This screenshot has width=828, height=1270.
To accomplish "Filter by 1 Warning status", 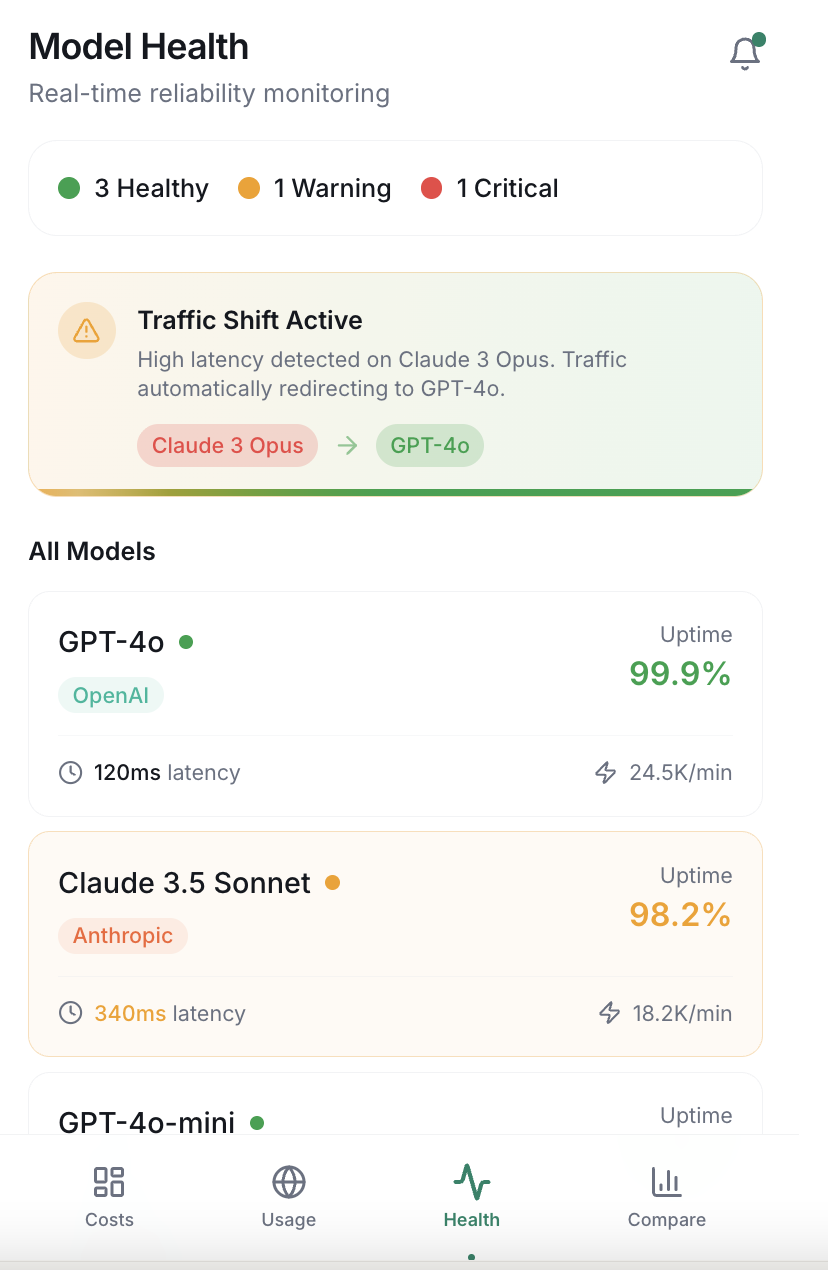I will 314,188.
